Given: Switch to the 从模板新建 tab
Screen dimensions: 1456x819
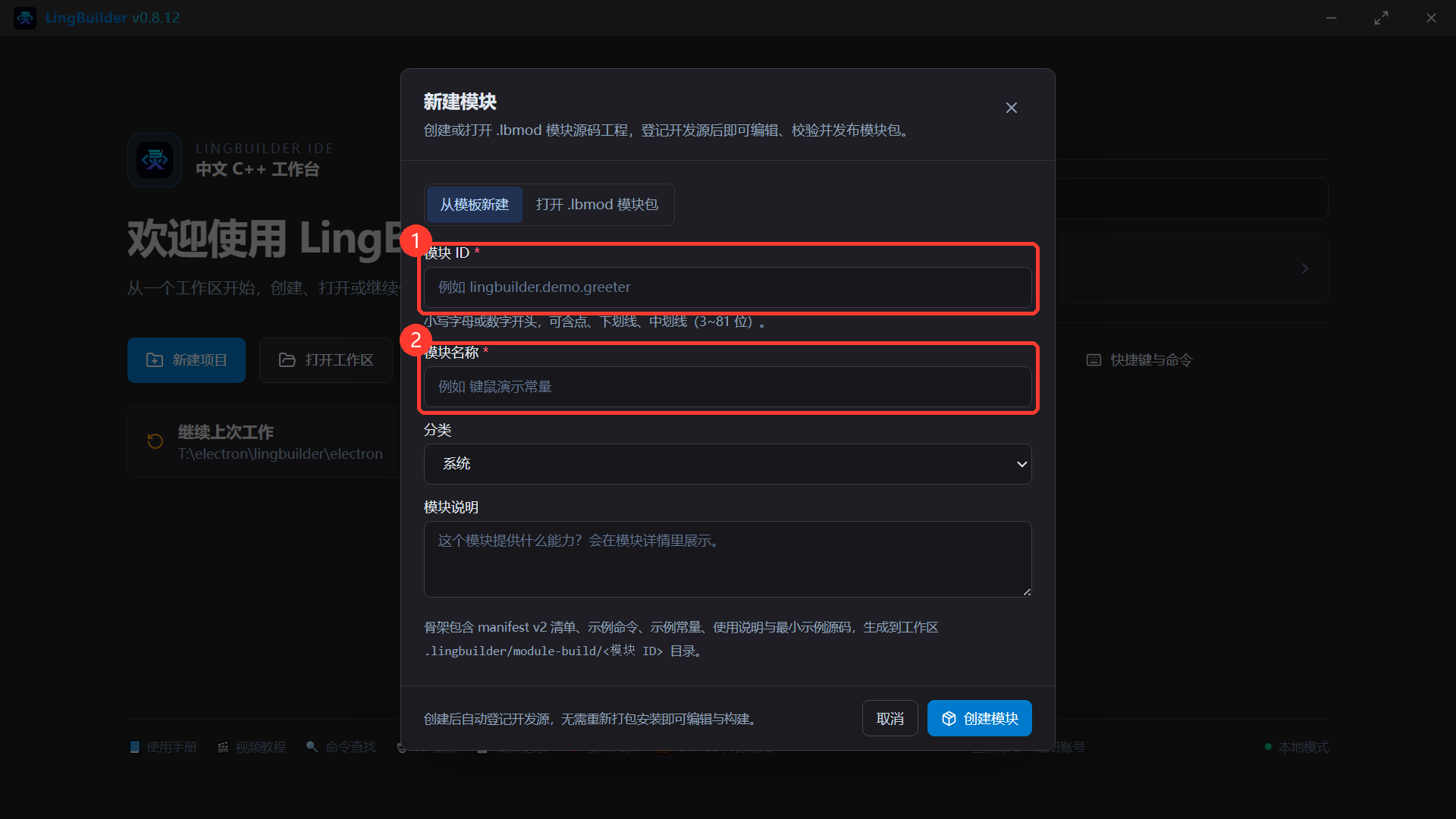Looking at the screenshot, I should 474,205.
